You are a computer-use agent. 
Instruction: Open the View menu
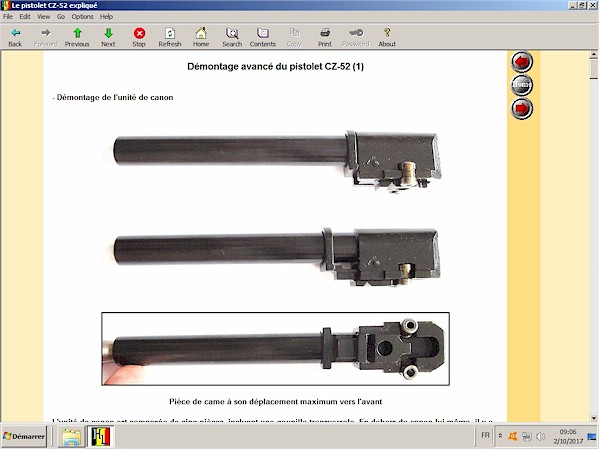point(43,16)
